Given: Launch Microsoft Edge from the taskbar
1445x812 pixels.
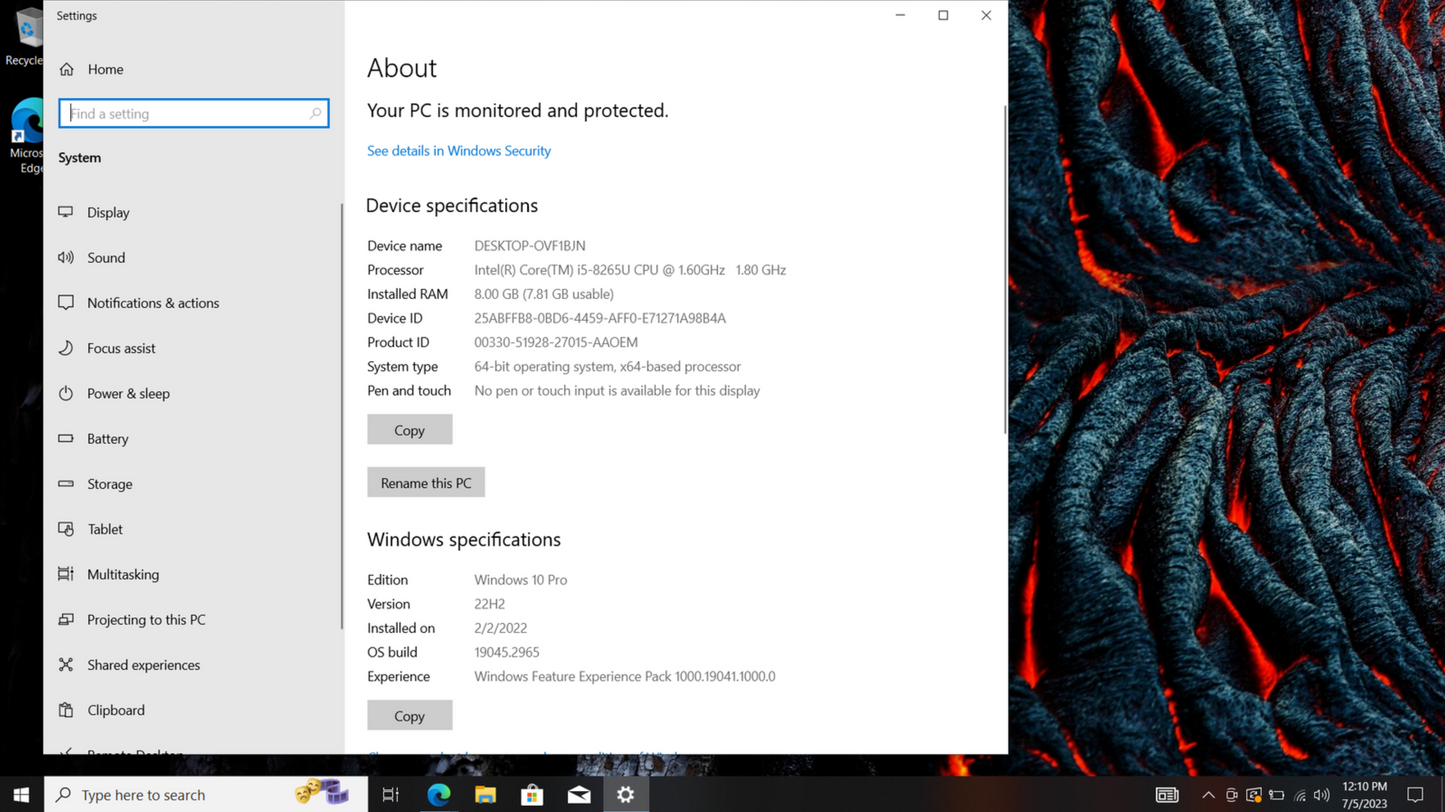Looking at the screenshot, I should [x=438, y=794].
